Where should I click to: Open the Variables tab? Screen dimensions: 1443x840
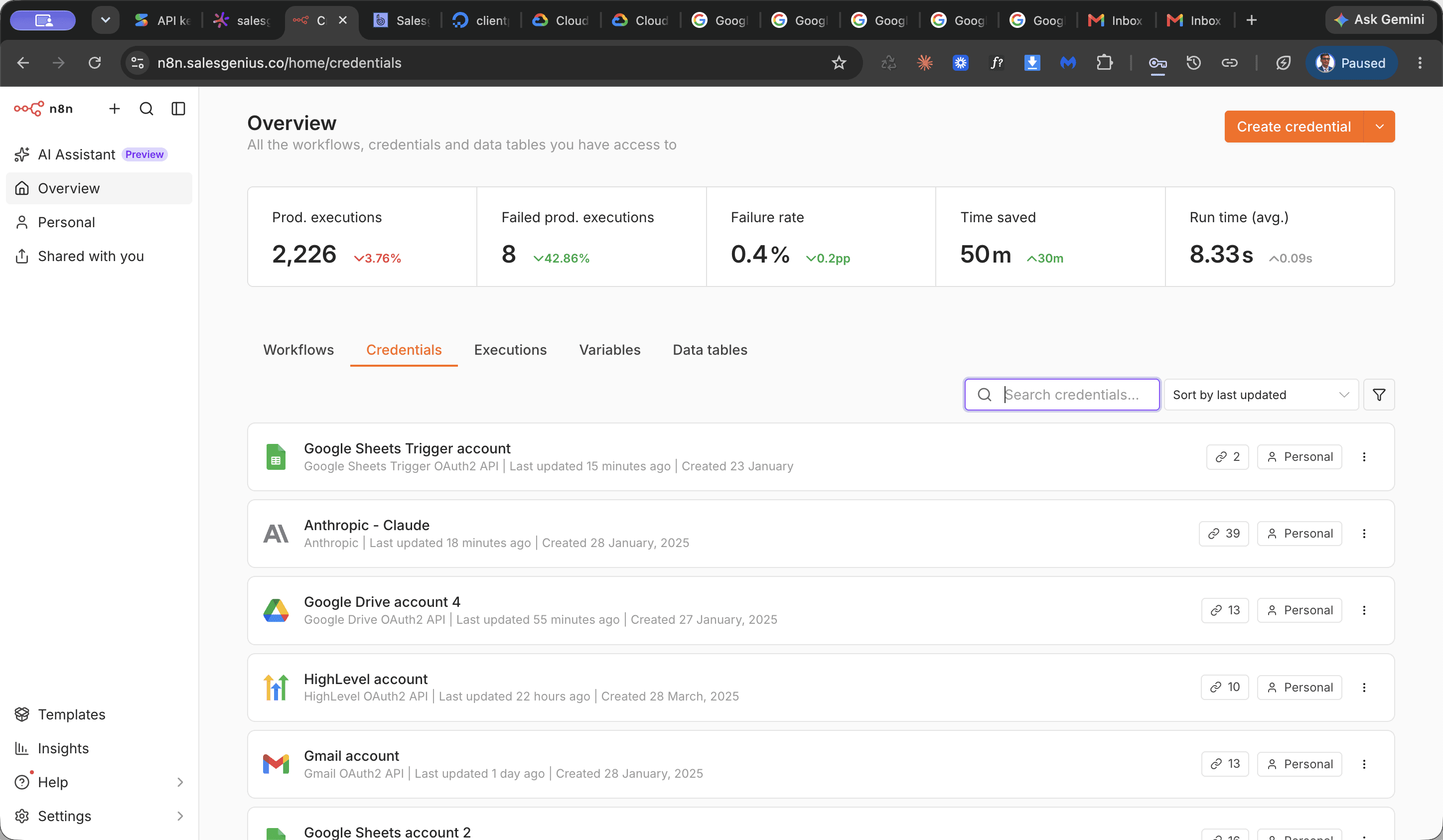tap(610, 350)
